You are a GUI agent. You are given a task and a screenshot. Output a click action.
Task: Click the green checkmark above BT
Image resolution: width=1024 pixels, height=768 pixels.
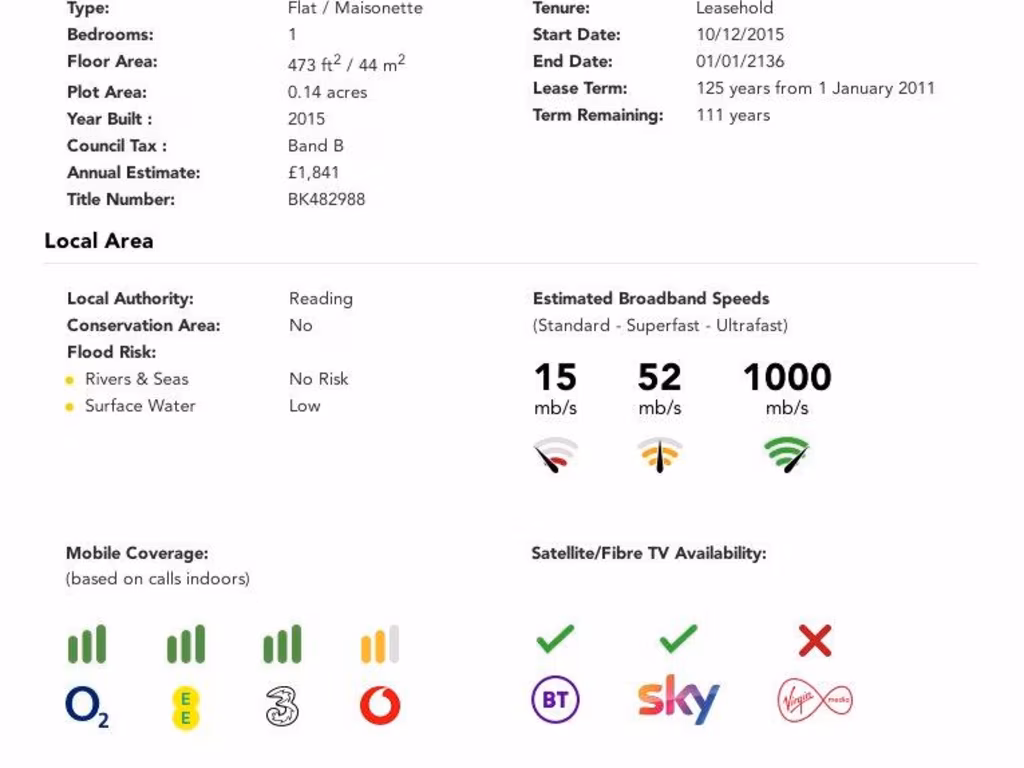pos(555,638)
